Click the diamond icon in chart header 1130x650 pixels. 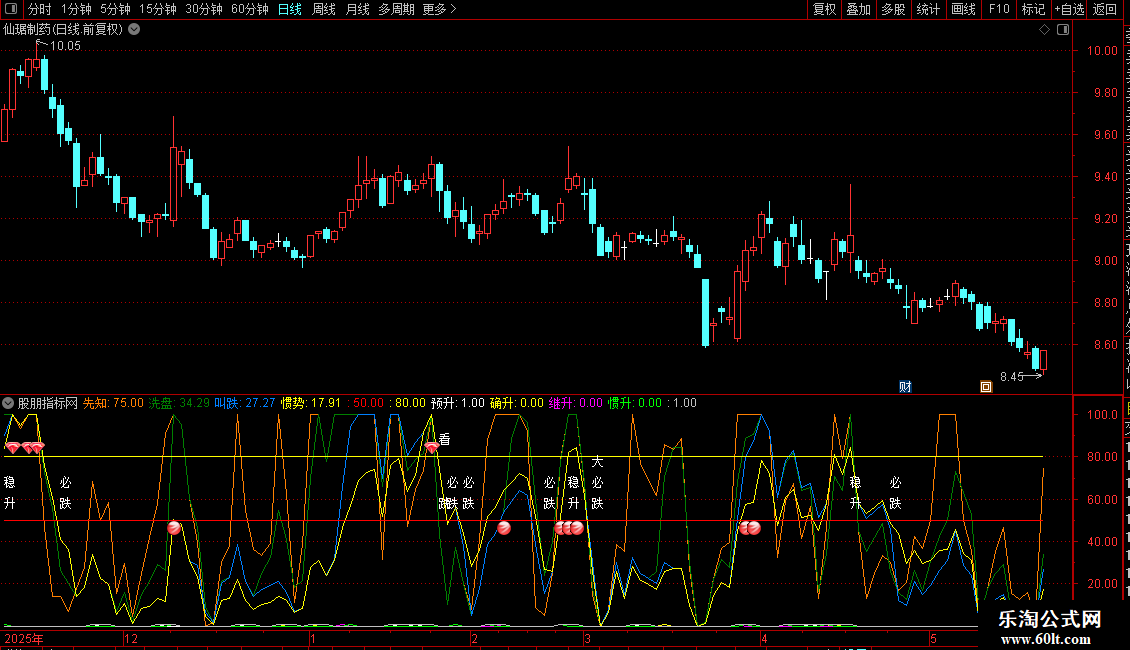pos(1044,30)
